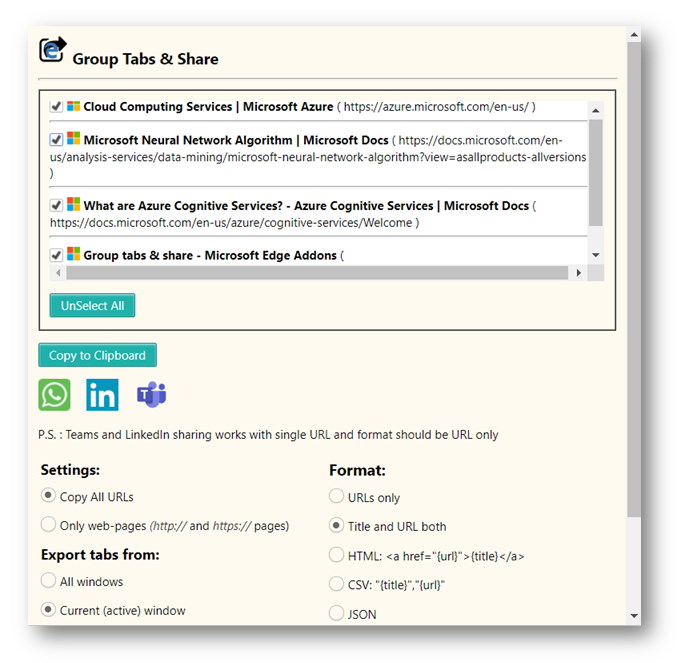Uncheck the Group tabs & share Edge Addons checkbox
The height and width of the screenshot is (663, 681).
tap(56, 255)
